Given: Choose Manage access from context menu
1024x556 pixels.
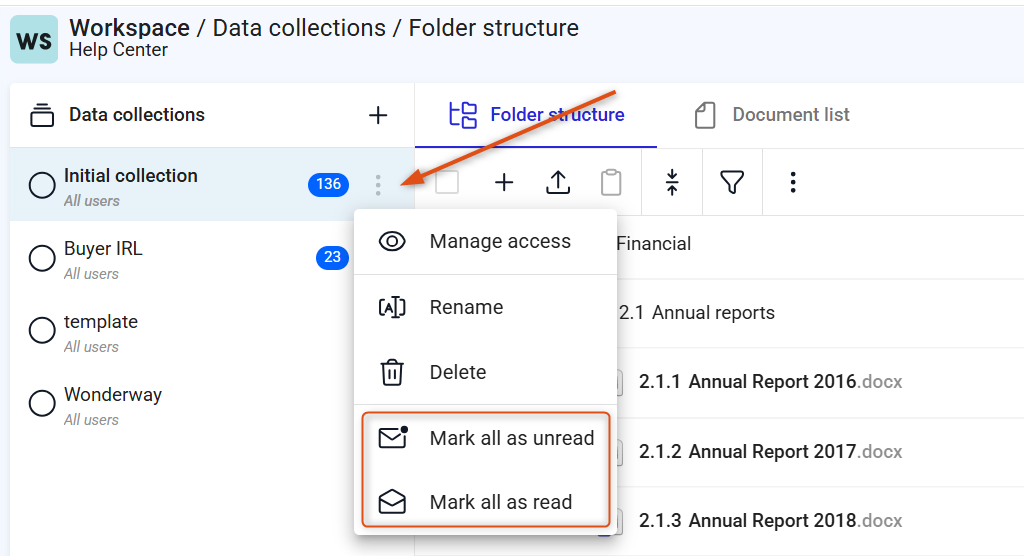Looking at the screenshot, I should pyautogui.click(x=485, y=242).
